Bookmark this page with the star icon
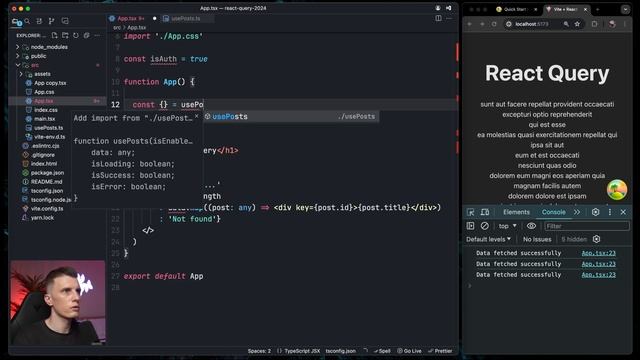Viewport: 640px width, 360px height. click(577, 24)
